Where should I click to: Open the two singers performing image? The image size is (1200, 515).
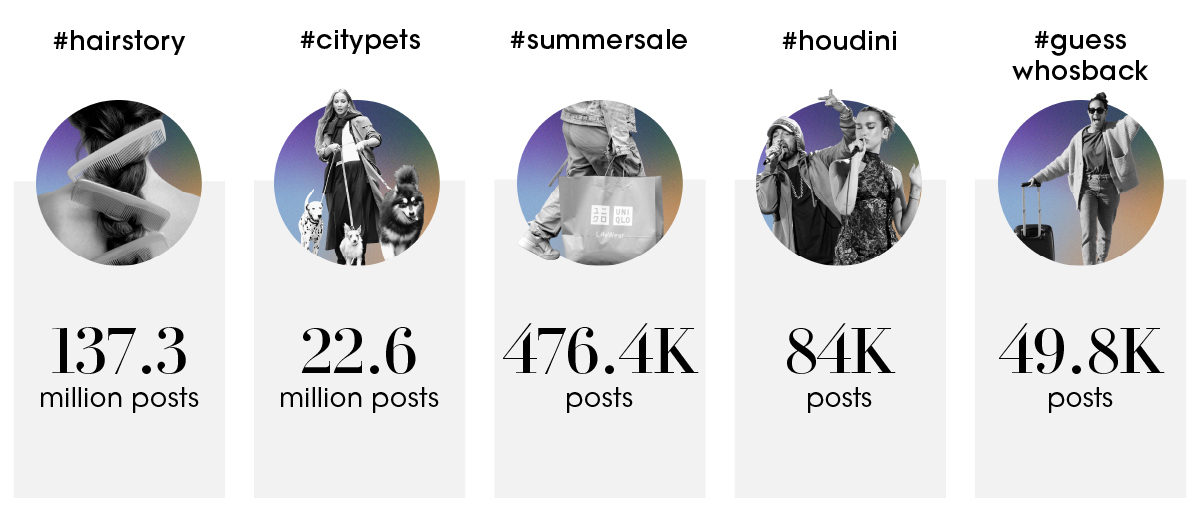point(838,178)
